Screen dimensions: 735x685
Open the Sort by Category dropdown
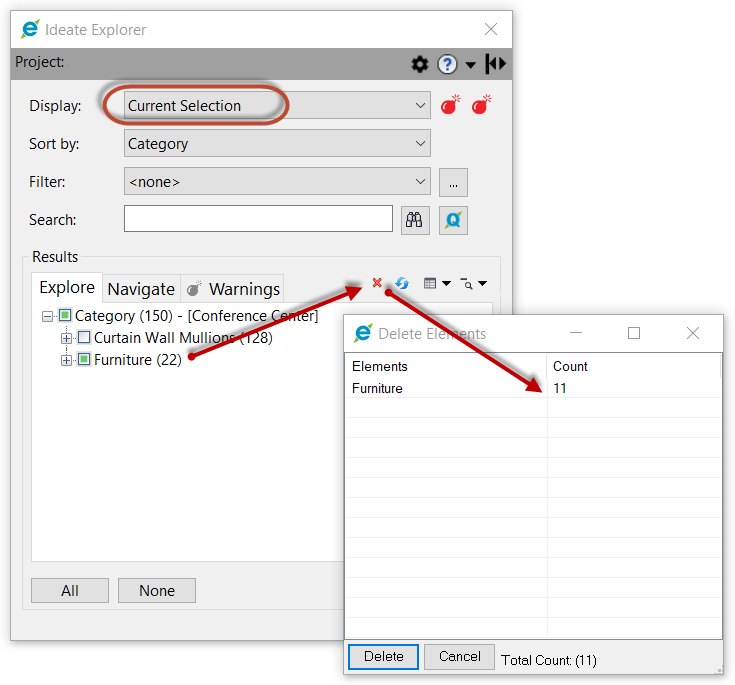click(x=277, y=143)
